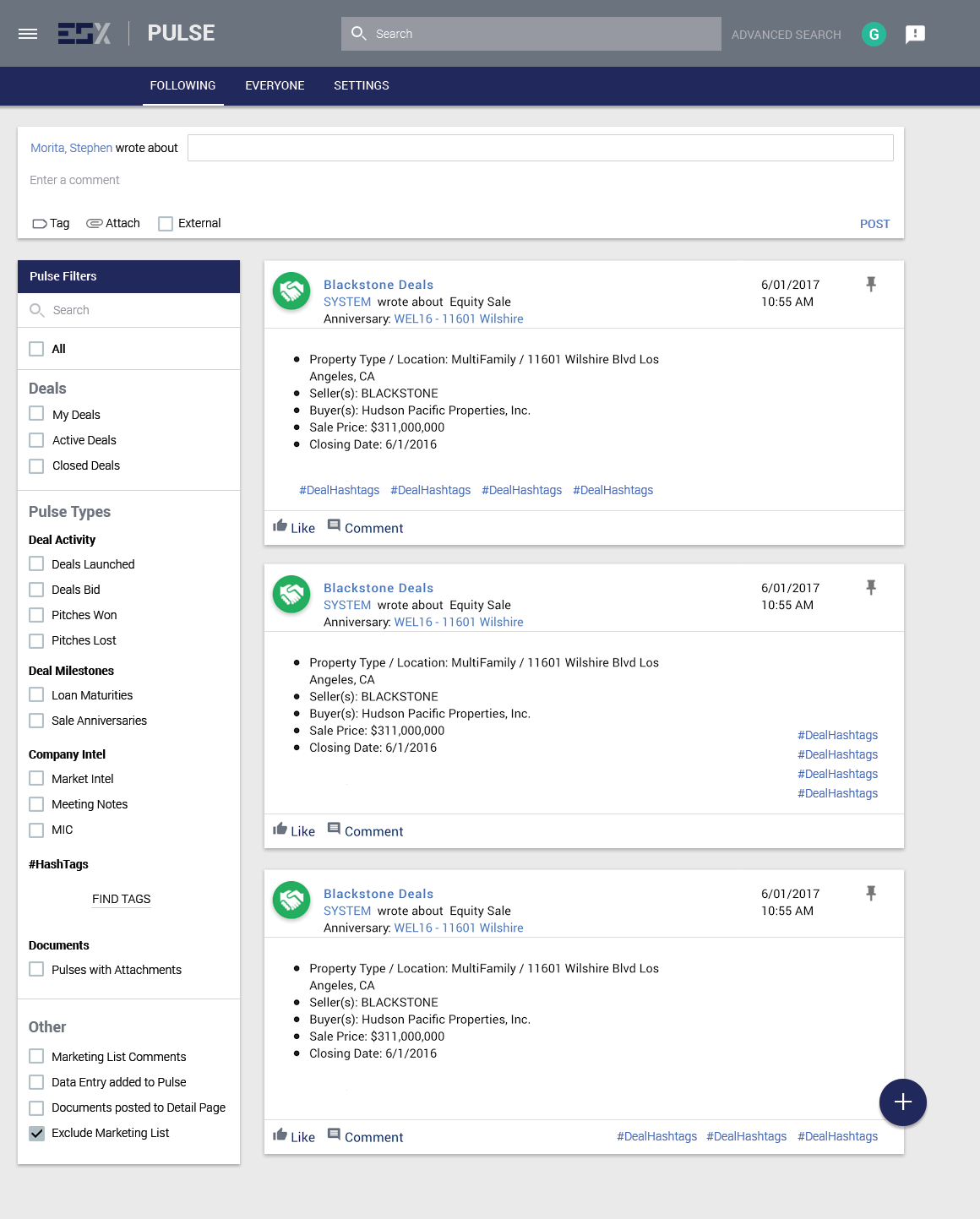Switch to the Everyone tab
This screenshot has height=1219, width=980.
(x=275, y=85)
